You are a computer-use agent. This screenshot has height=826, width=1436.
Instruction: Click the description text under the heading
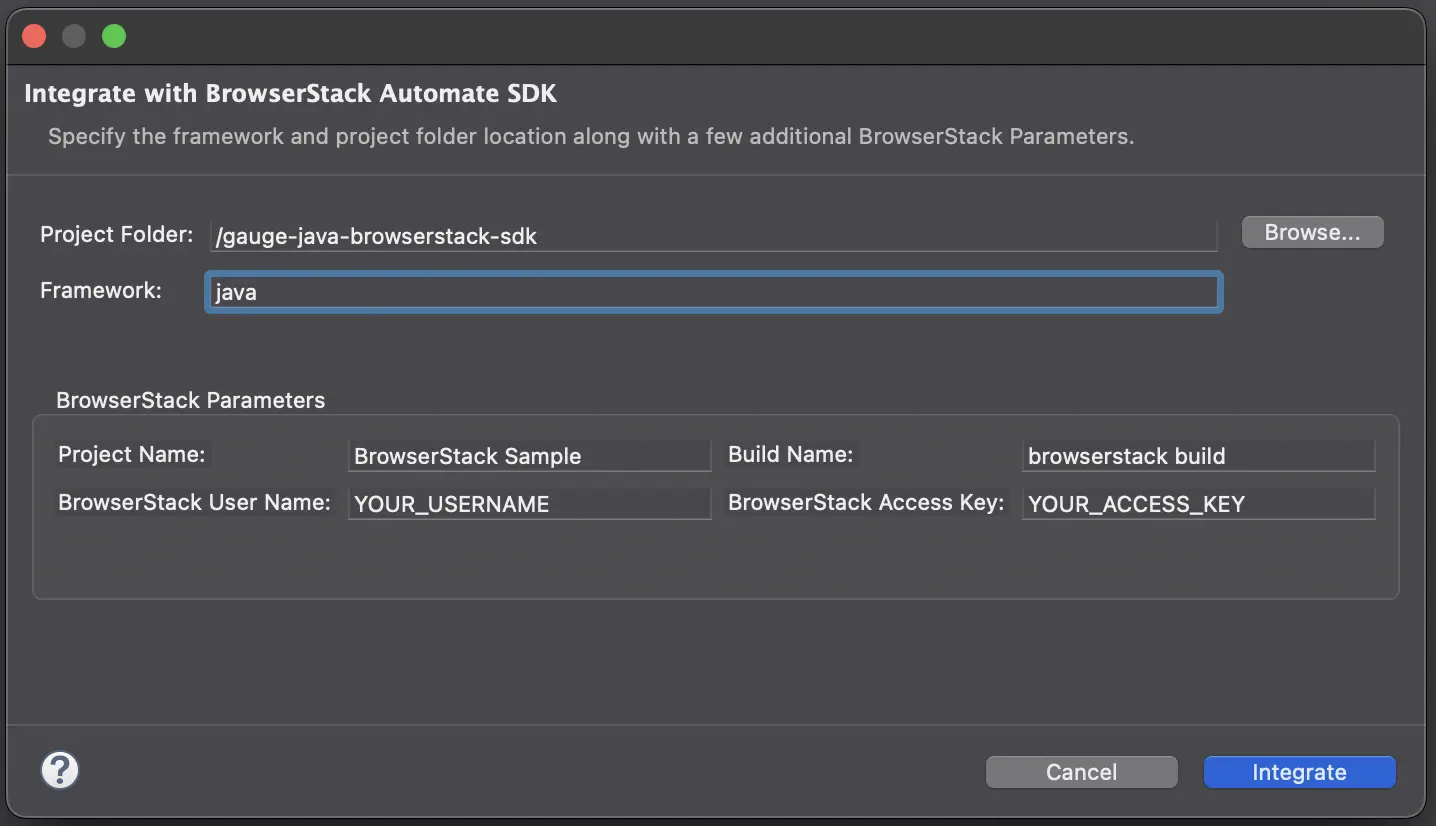(591, 136)
